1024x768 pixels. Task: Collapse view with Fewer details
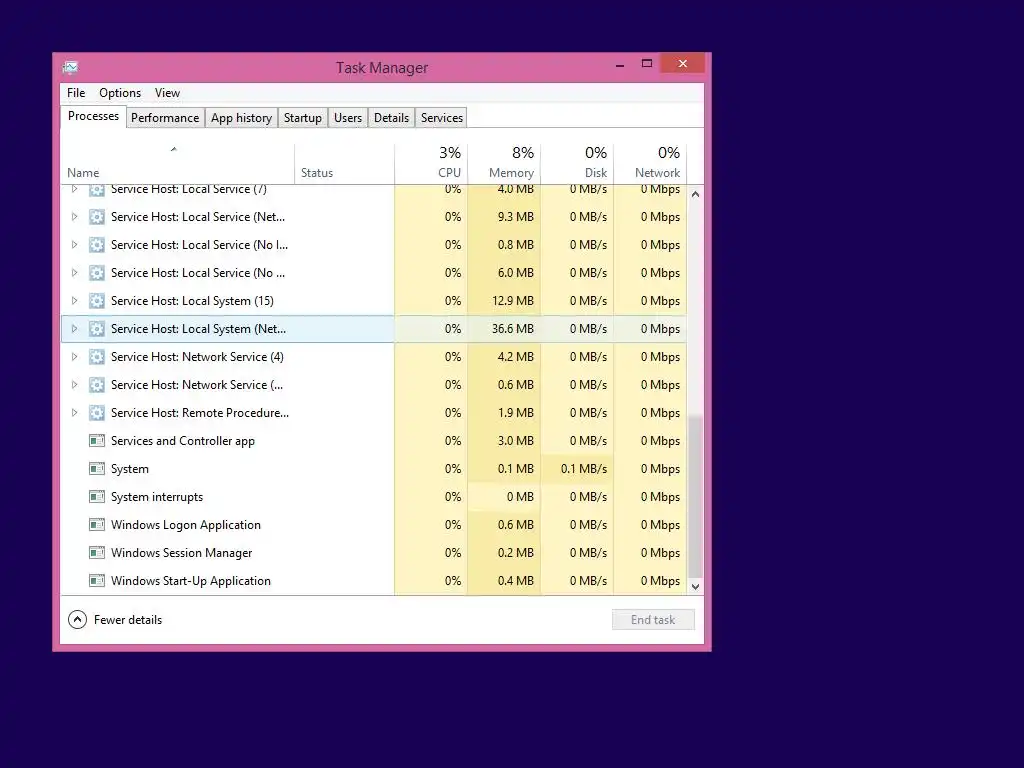pyautogui.click(x=115, y=620)
